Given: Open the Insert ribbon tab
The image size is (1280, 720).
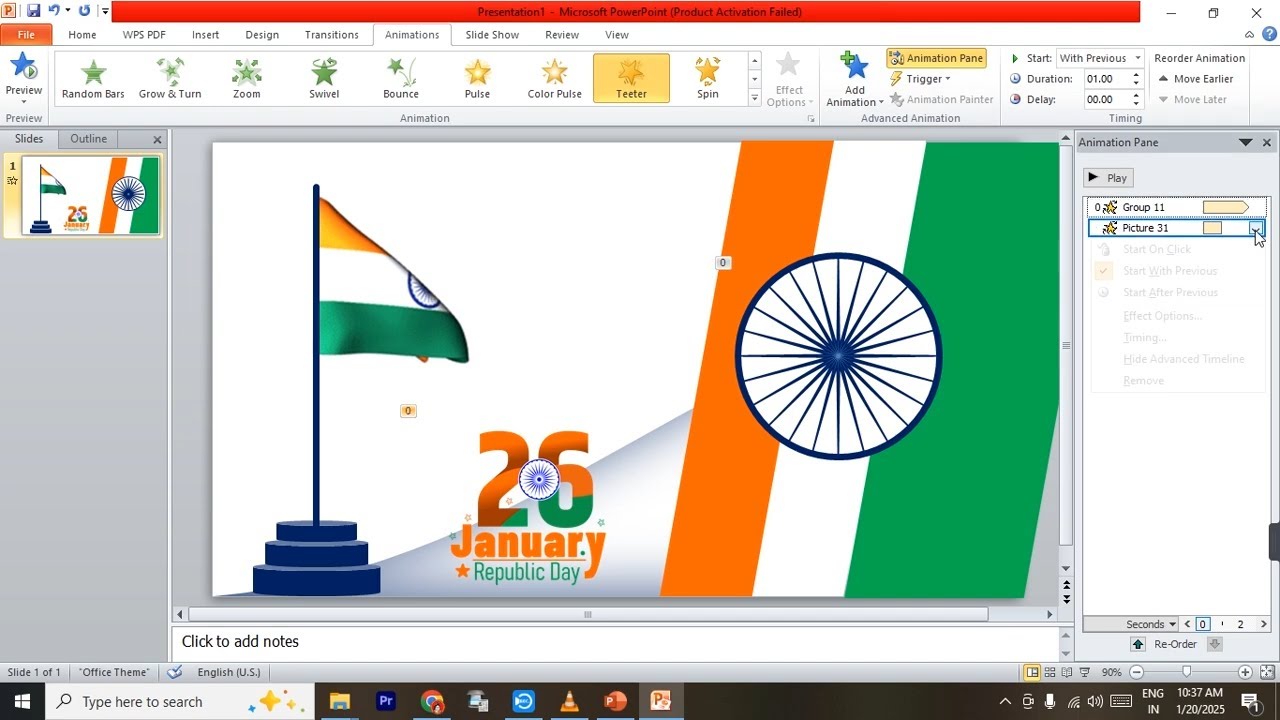Looking at the screenshot, I should point(205,34).
